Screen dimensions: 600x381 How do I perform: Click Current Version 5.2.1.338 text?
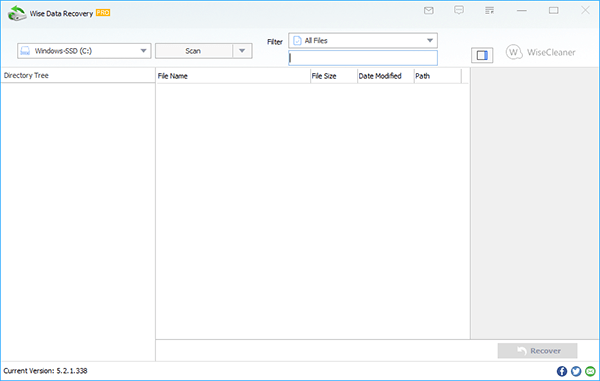(45, 371)
